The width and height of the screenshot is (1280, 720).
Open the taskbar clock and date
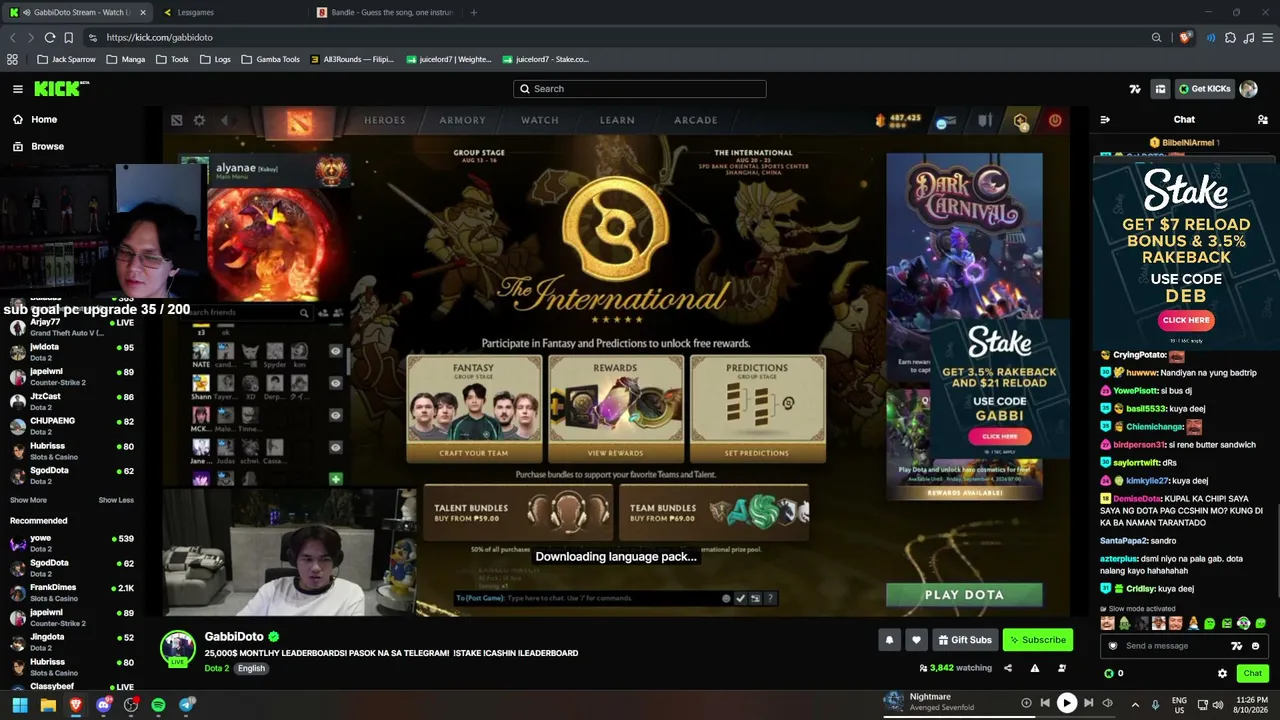(1252, 705)
